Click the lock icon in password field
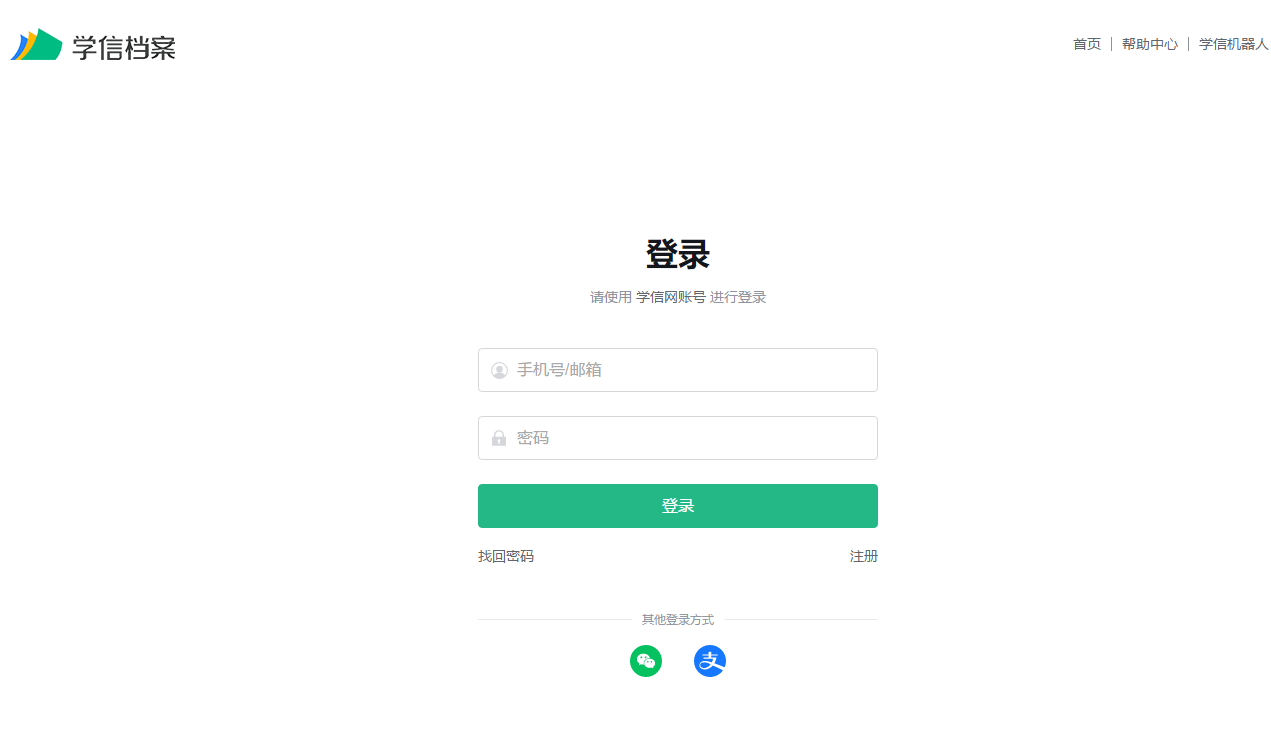1271x729 pixels. click(x=499, y=438)
